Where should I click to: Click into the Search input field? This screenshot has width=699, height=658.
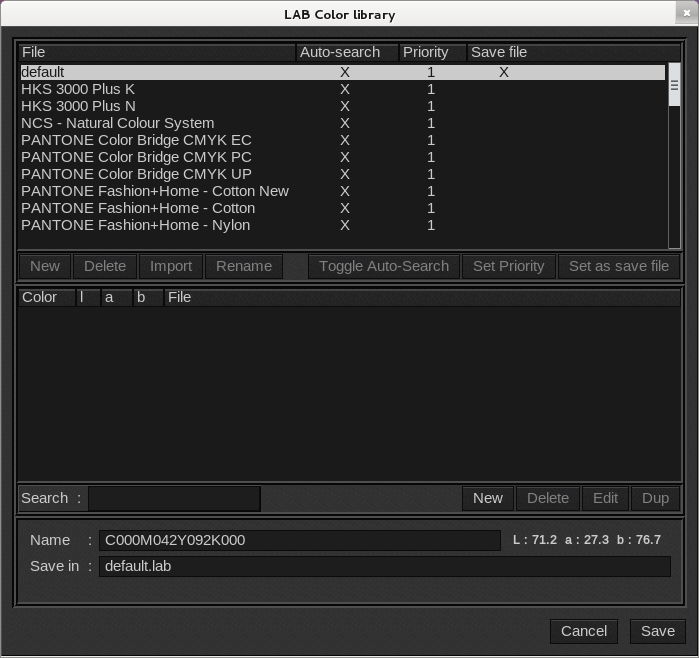tap(174, 498)
